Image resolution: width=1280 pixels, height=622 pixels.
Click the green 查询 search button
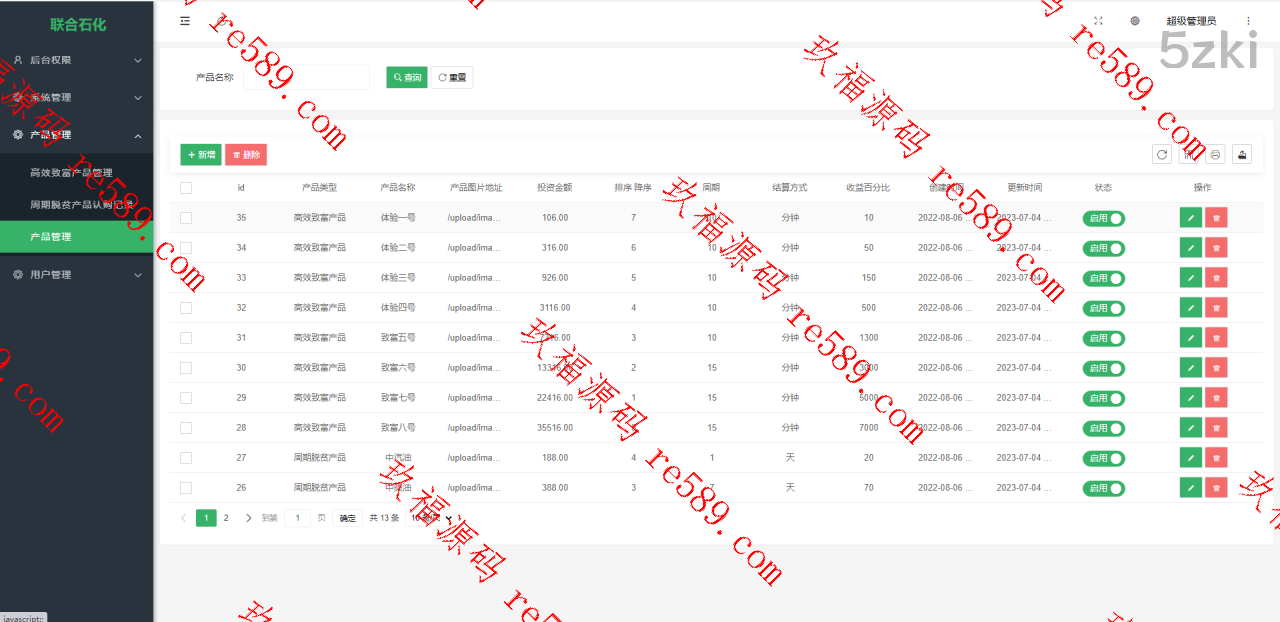(407, 78)
